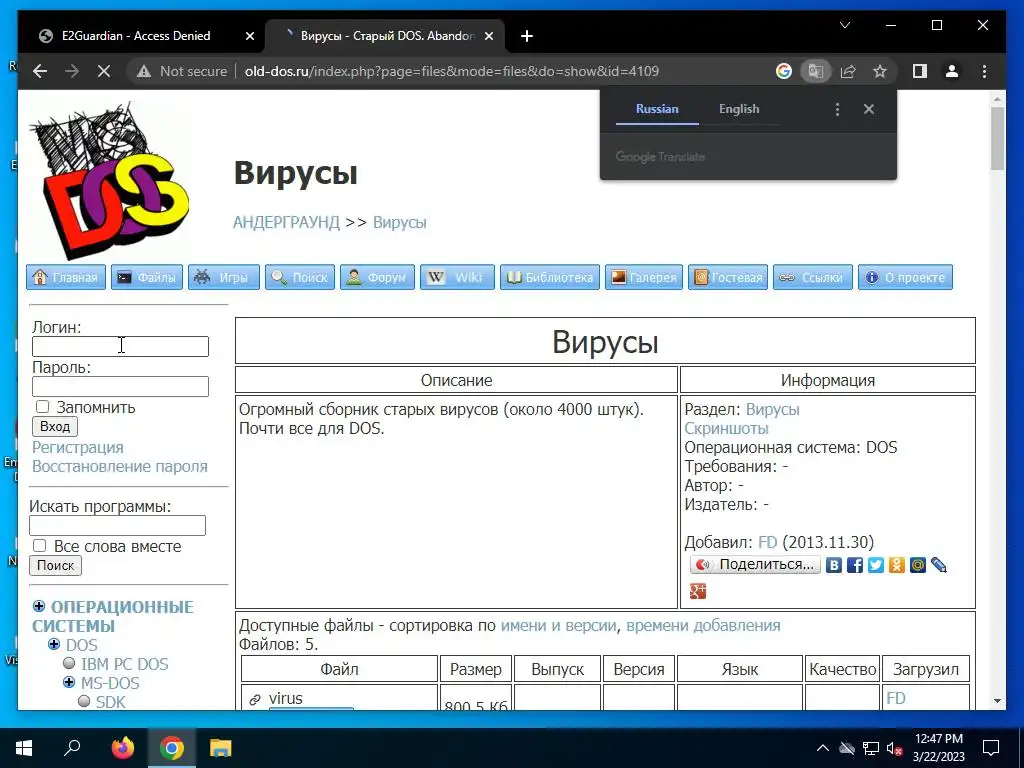1024x768 pixels.
Task: Open О проекте navigation button
Action: point(905,277)
